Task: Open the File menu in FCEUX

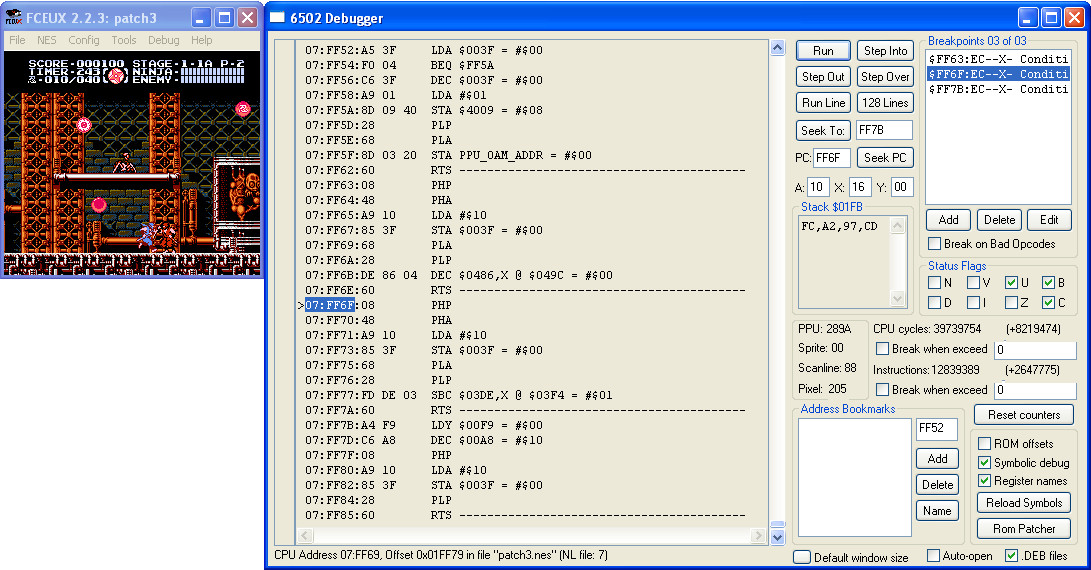Action: point(17,40)
